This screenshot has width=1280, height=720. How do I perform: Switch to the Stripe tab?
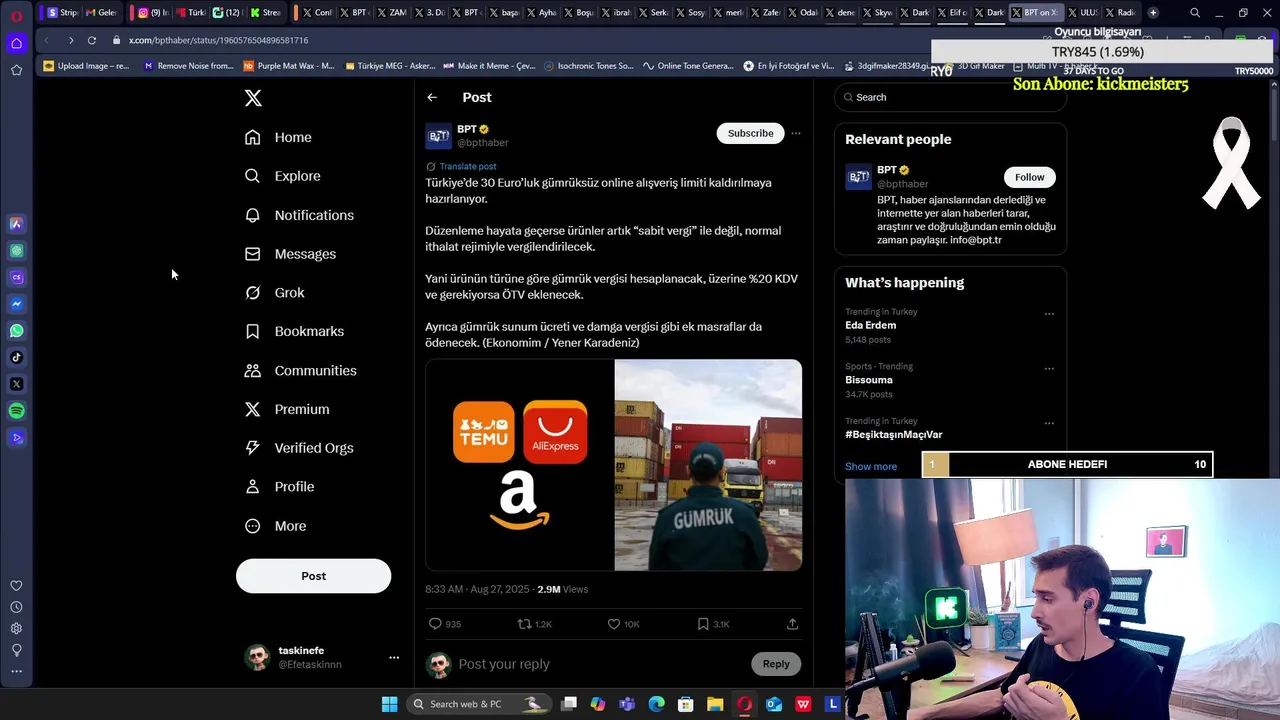62,12
